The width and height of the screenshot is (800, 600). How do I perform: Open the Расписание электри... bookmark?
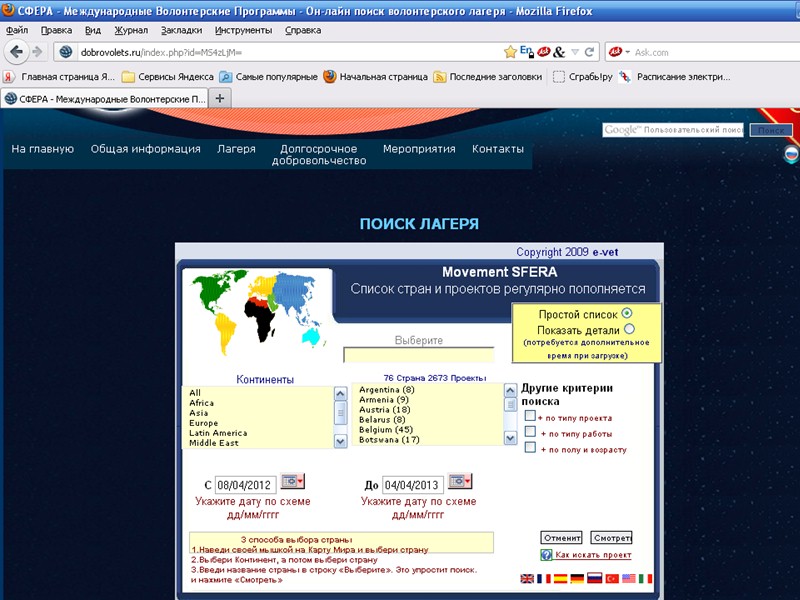[676, 77]
